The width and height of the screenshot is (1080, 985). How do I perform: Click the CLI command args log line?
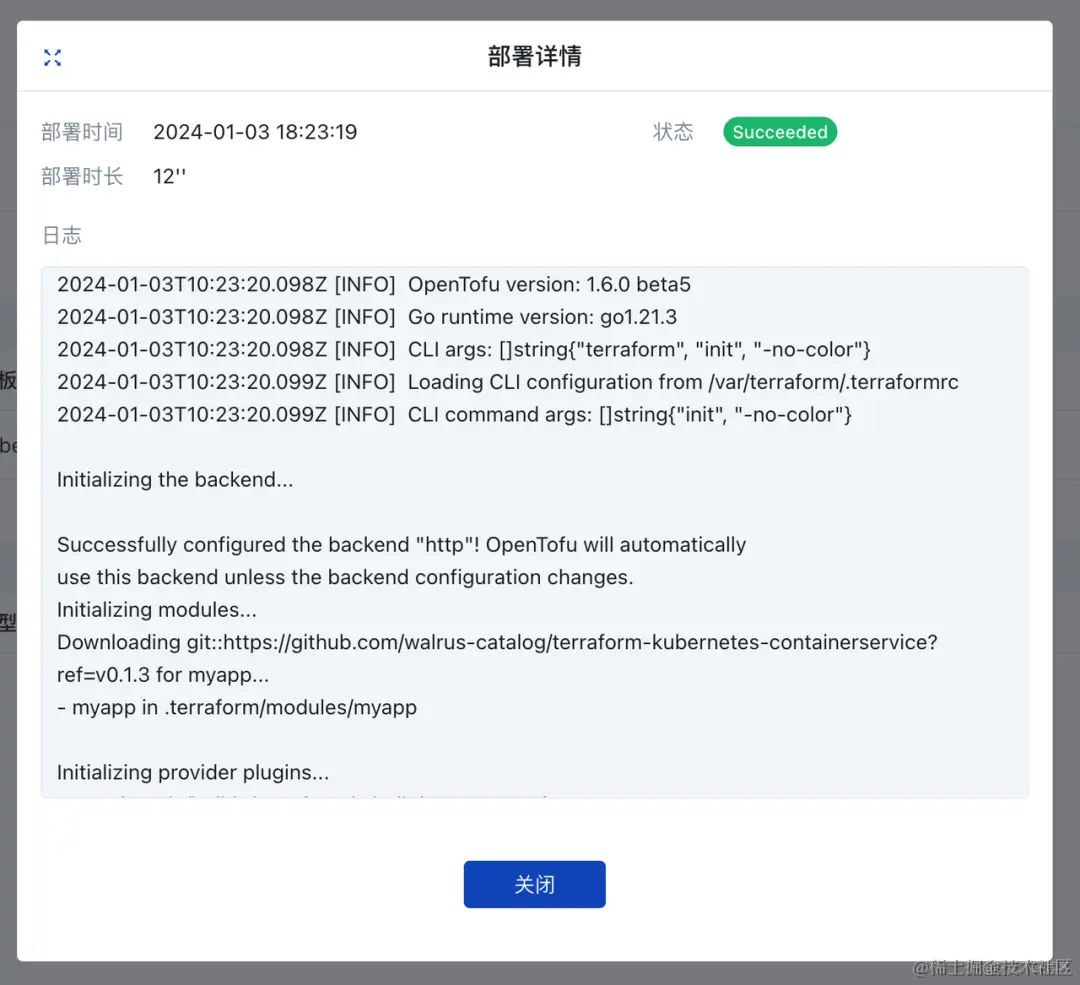coord(455,414)
